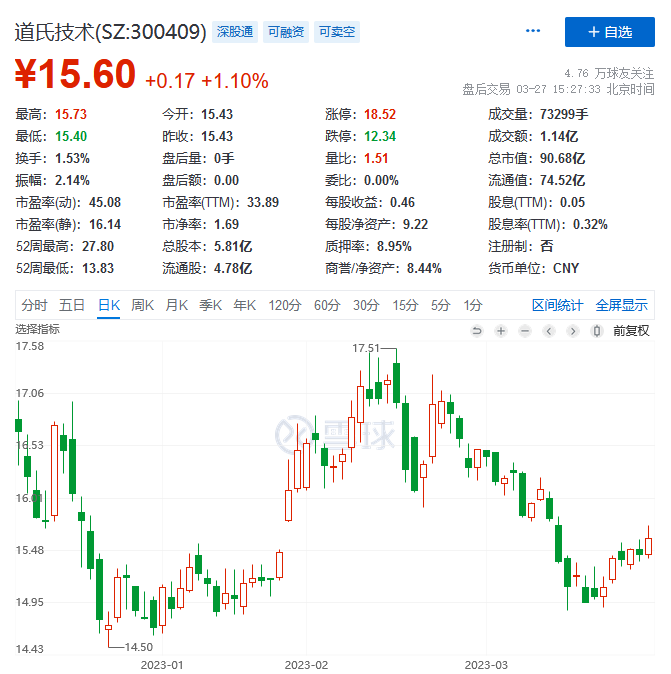
Task: Zoom in chart with plus icon
Action: click(501, 331)
